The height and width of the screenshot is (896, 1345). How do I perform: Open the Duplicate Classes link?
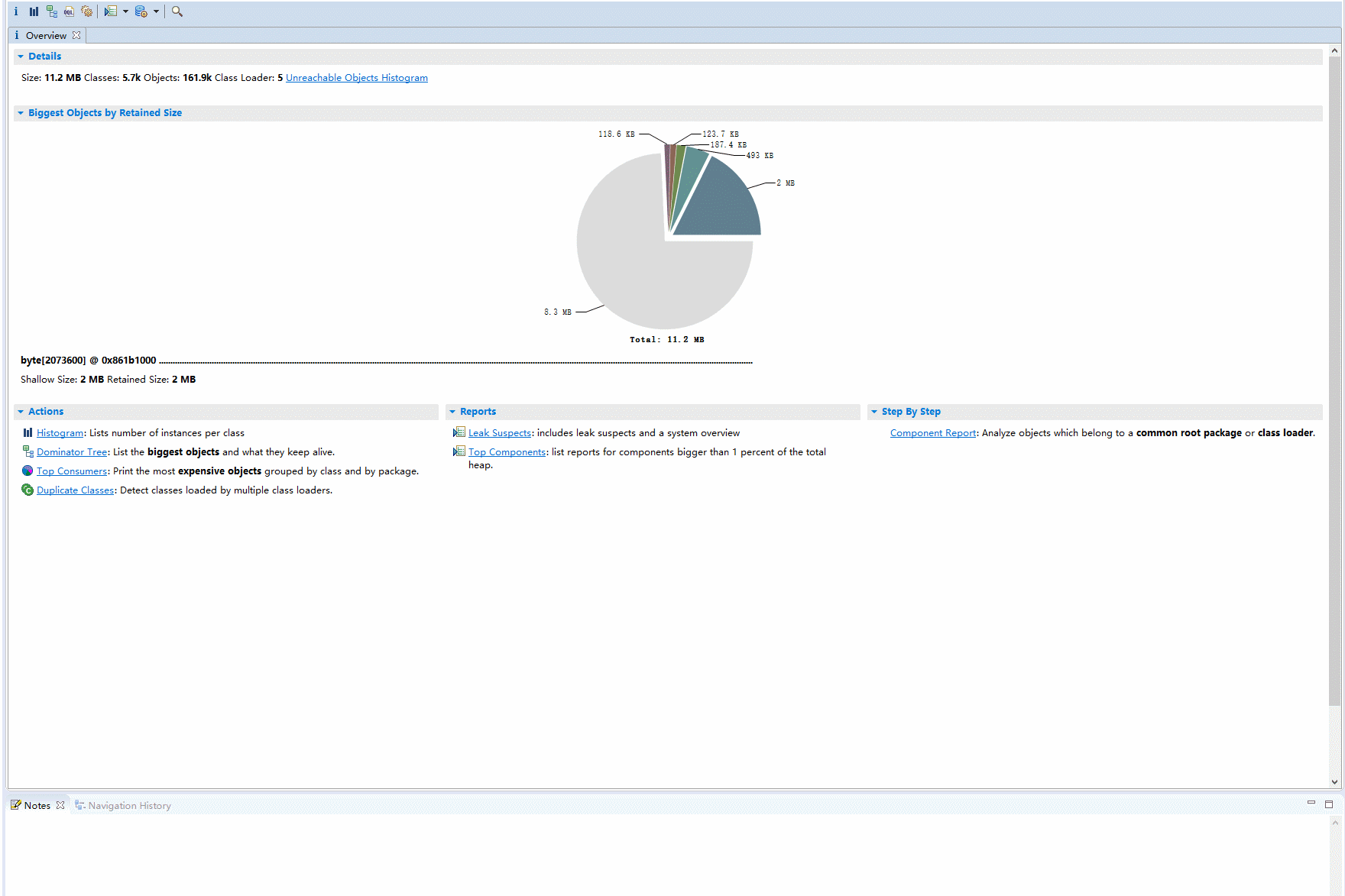76,490
